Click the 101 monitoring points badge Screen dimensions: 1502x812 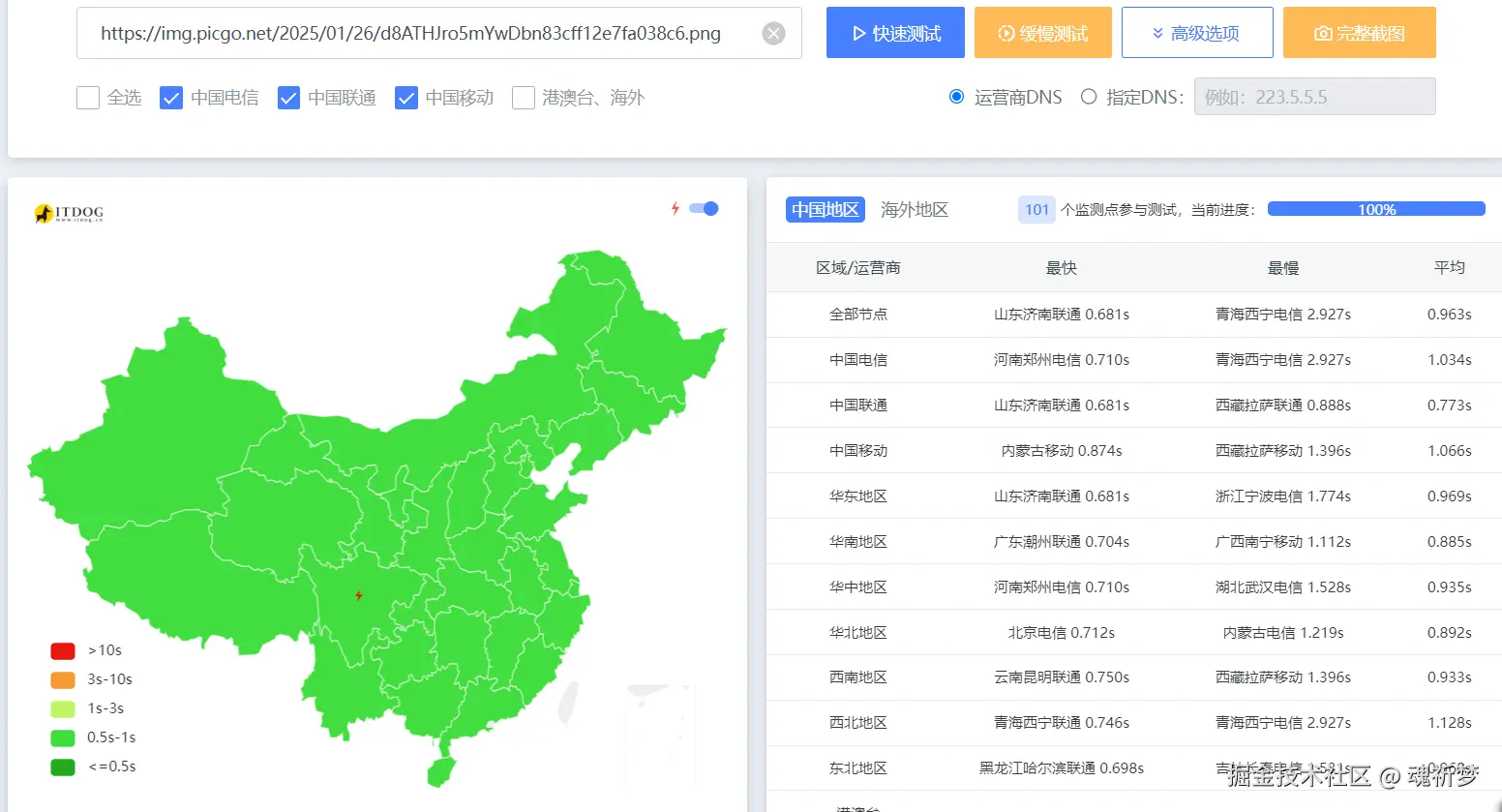[x=1036, y=210]
